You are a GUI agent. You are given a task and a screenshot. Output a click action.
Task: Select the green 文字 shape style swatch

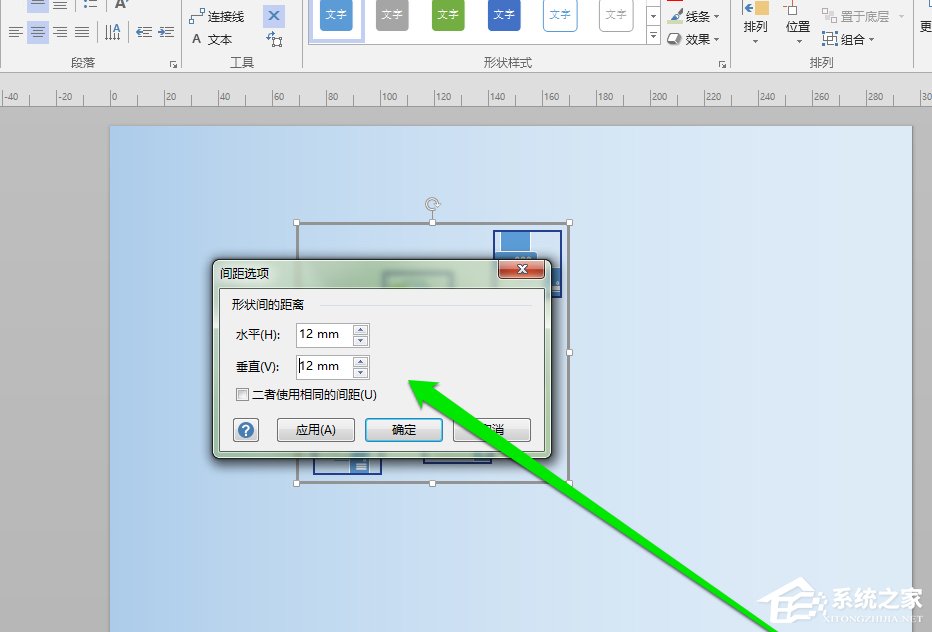click(447, 16)
